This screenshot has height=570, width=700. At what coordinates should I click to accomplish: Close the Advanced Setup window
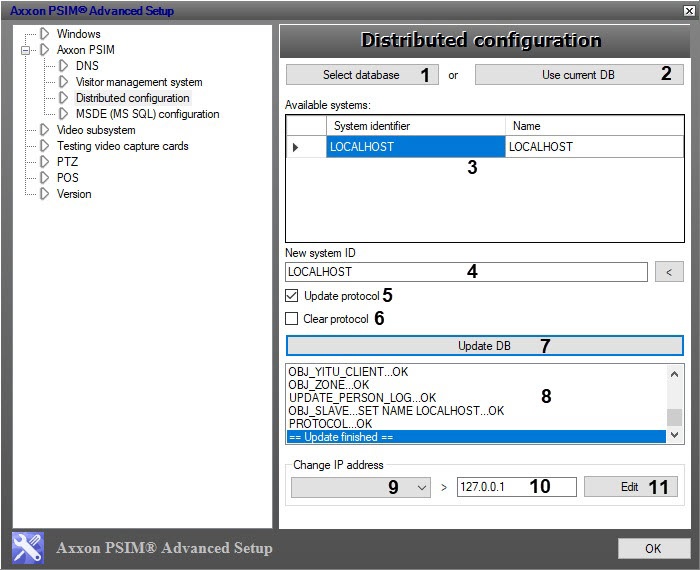687,11
